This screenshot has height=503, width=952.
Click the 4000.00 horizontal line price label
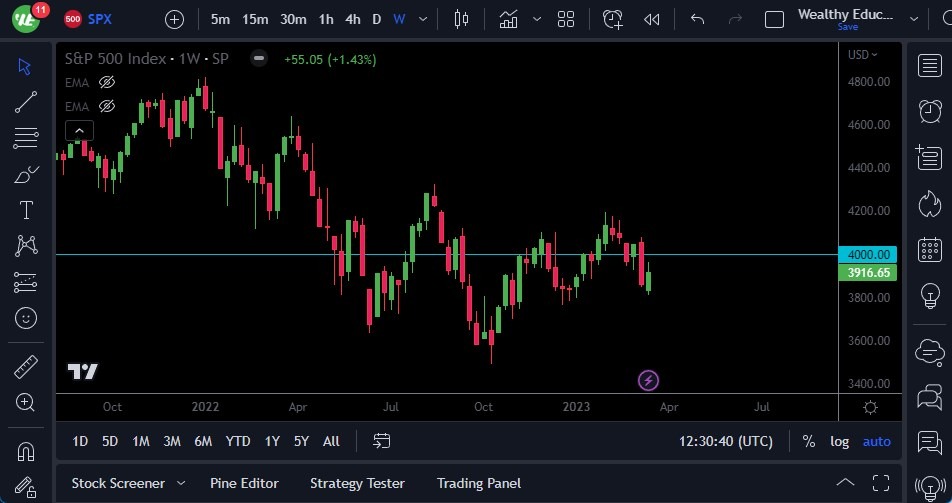click(x=868, y=255)
